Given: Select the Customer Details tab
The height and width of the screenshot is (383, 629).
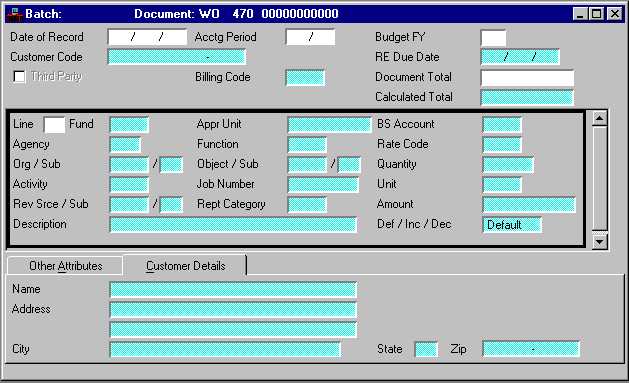Looking at the screenshot, I should pyautogui.click(x=185, y=266).
